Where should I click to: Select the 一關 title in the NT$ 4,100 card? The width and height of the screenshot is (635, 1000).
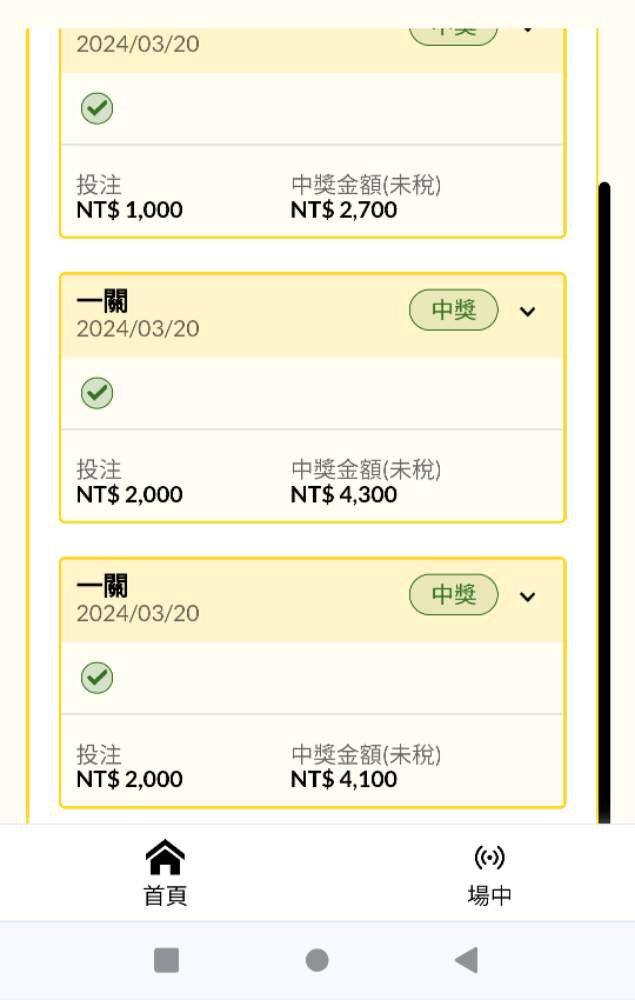pyautogui.click(x=102, y=586)
